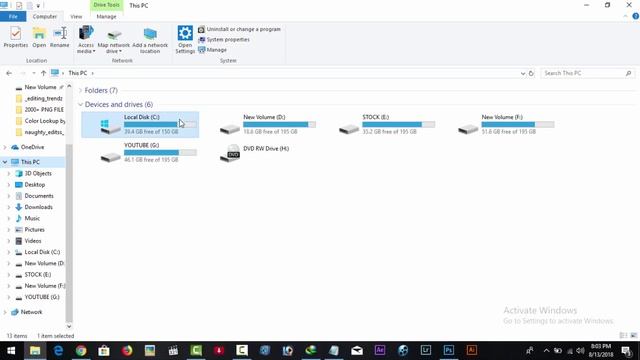Open the File menu tab
This screenshot has height=360, width=640.
(13, 16)
